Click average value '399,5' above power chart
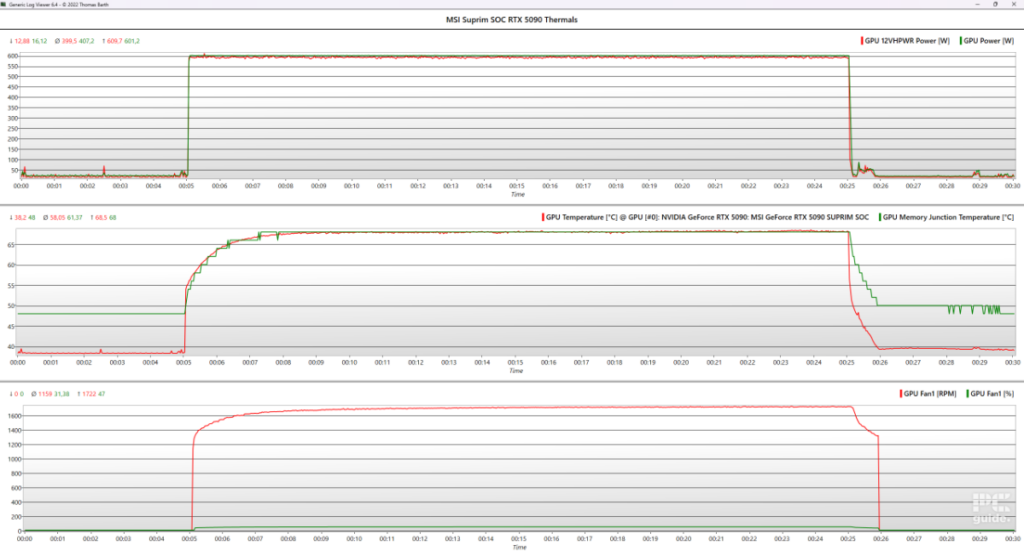 click(69, 41)
